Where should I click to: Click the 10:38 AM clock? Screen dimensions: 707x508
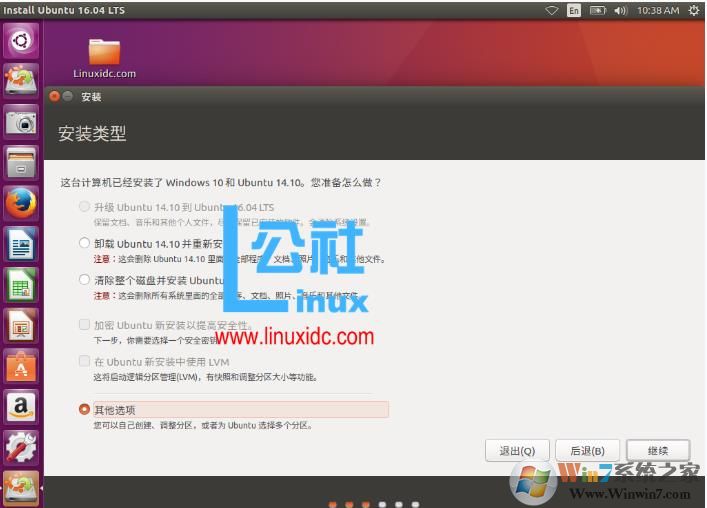658,10
